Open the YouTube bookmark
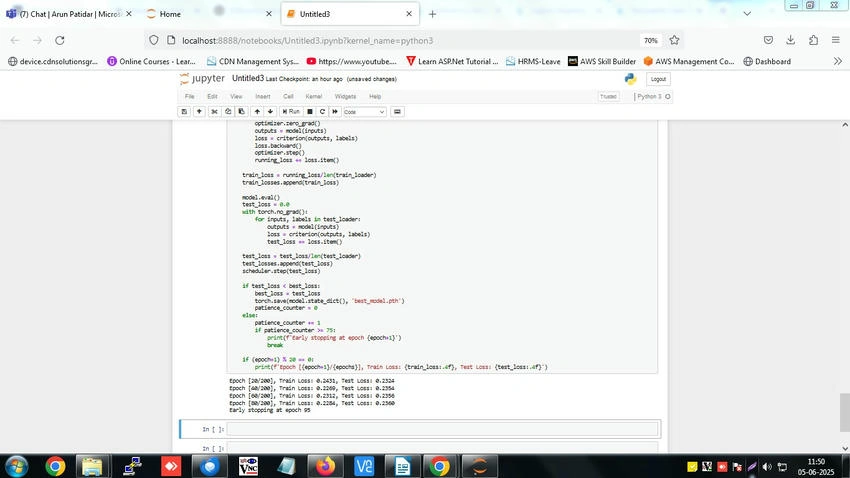850x478 pixels. [352, 61]
